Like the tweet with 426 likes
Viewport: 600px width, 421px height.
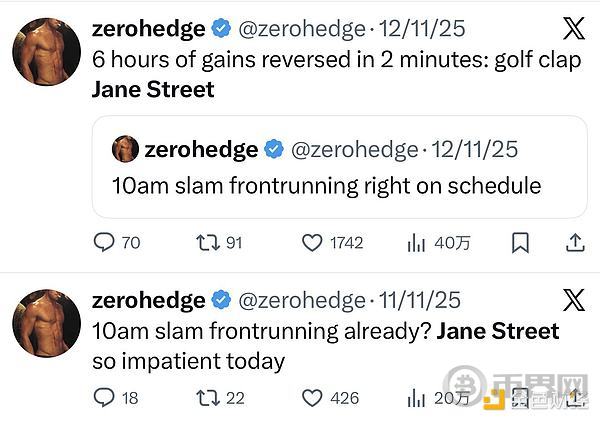click(313, 398)
